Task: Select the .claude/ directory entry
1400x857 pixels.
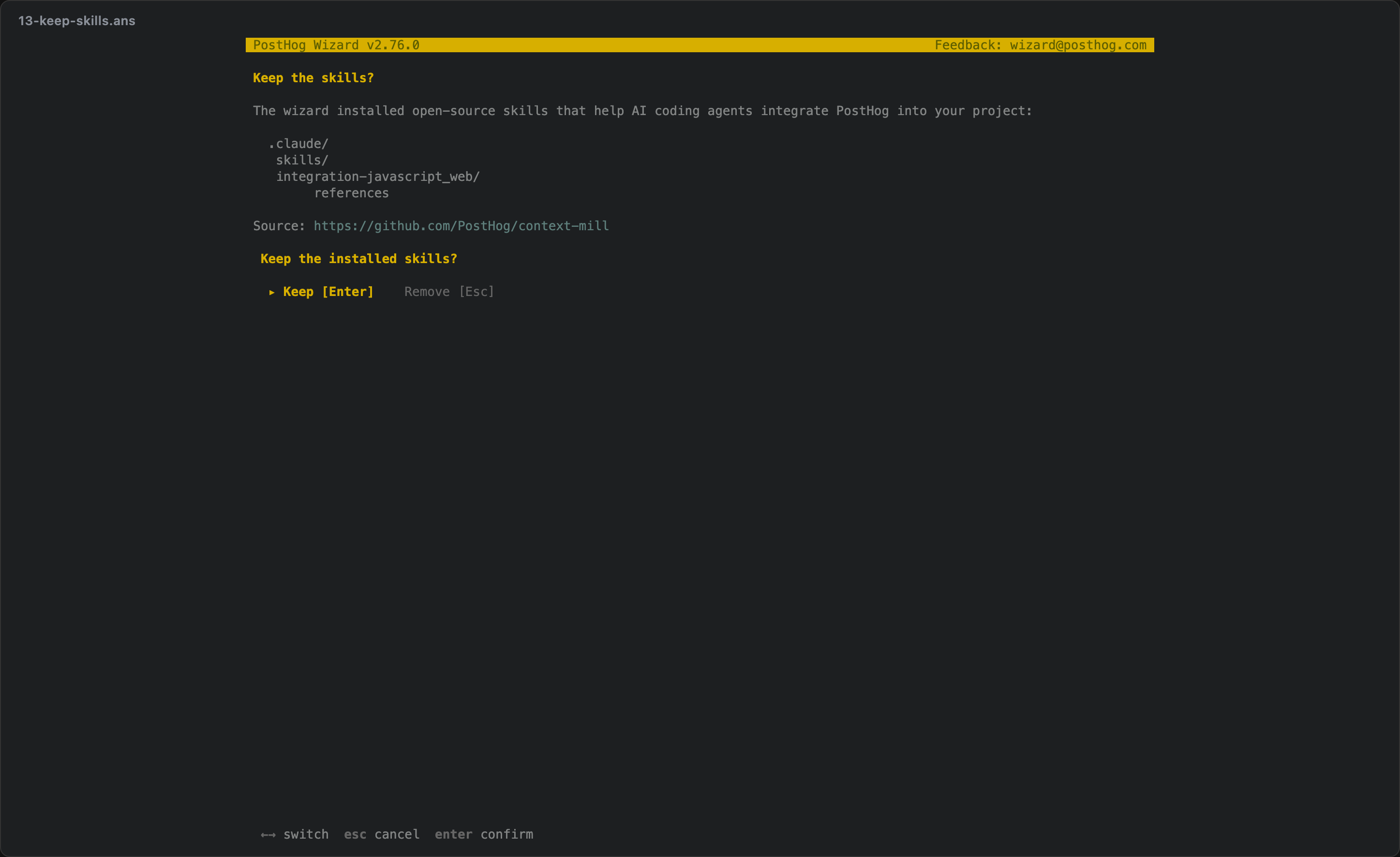Action: click(x=298, y=144)
